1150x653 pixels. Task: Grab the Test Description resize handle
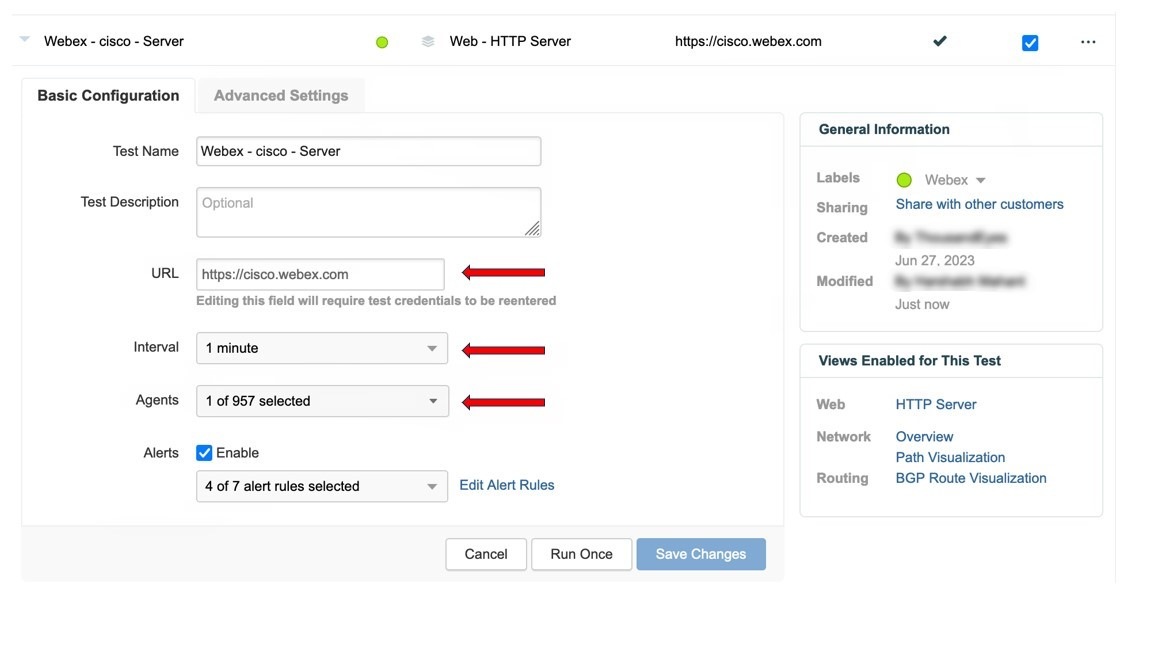pos(533,229)
